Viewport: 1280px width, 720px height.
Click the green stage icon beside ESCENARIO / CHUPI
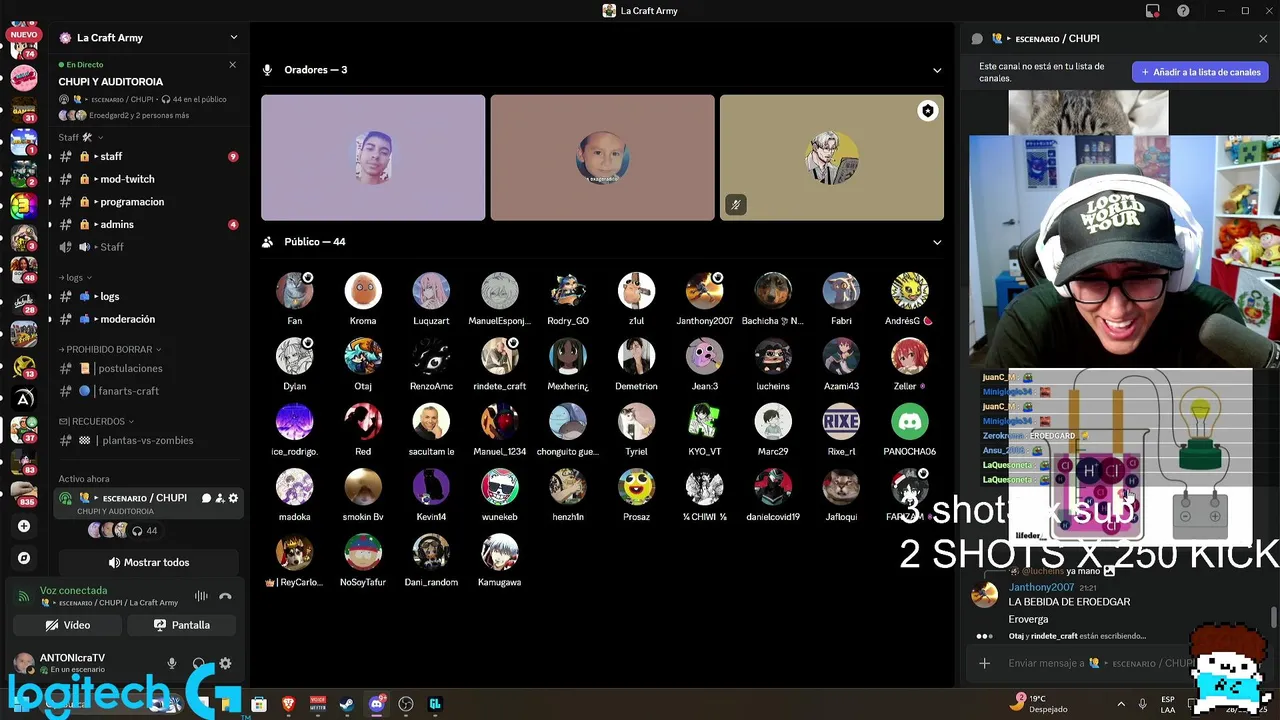[x=66, y=498]
